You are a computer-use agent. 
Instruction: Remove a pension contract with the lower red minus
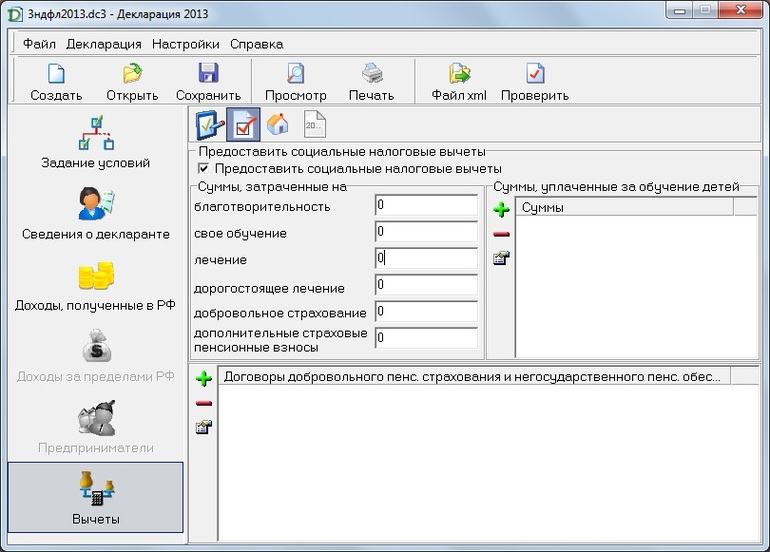coord(204,403)
